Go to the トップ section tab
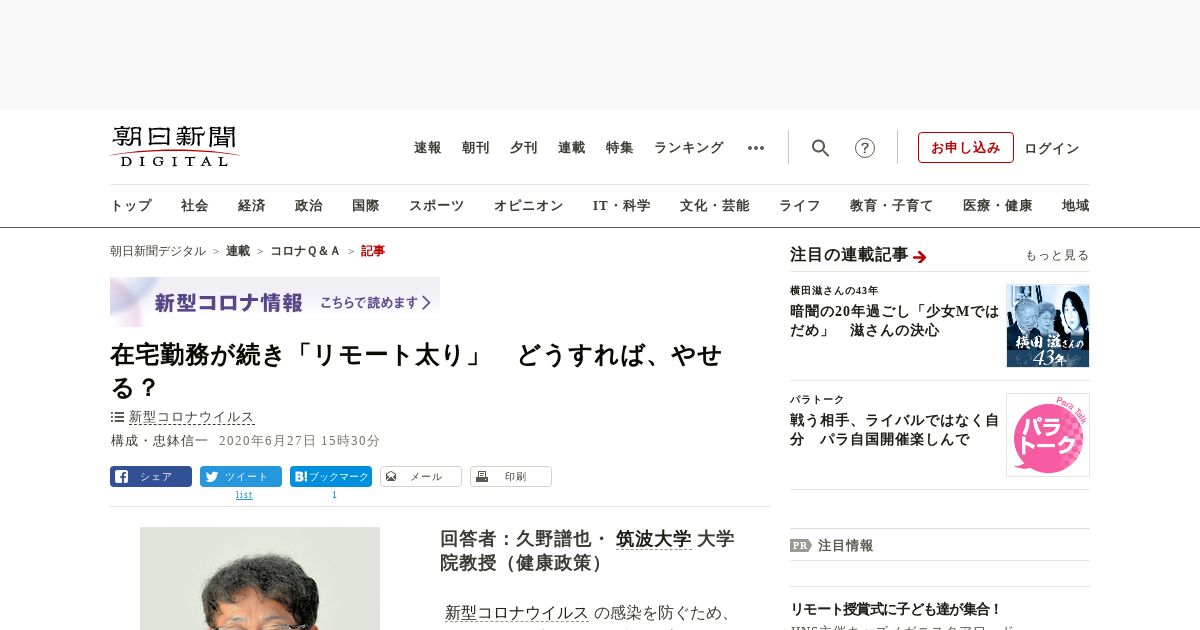 click(131, 206)
